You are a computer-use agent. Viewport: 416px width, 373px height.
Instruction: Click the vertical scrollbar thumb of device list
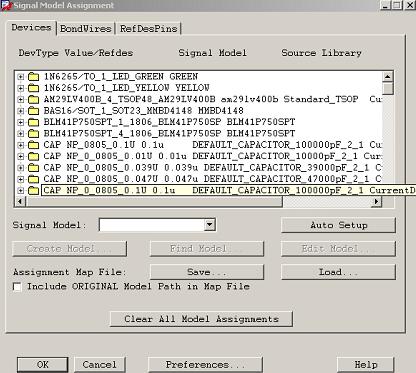pos(388,89)
